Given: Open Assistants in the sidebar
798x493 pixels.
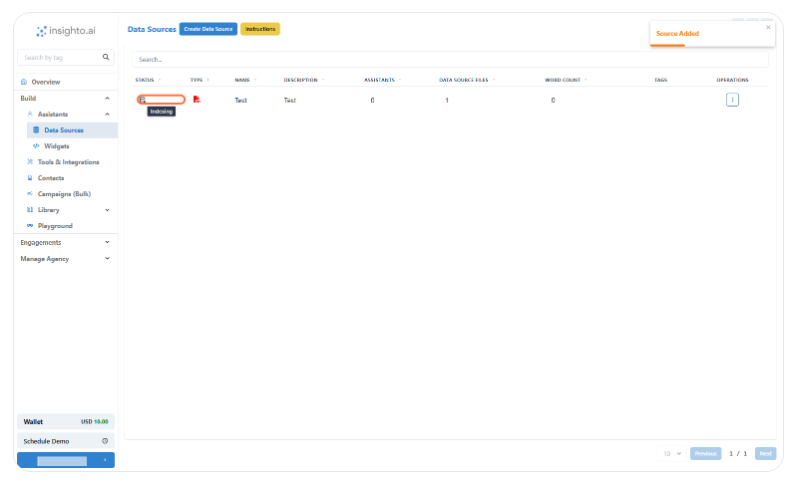Looking at the screenshot, I should (x=52, y=114).
